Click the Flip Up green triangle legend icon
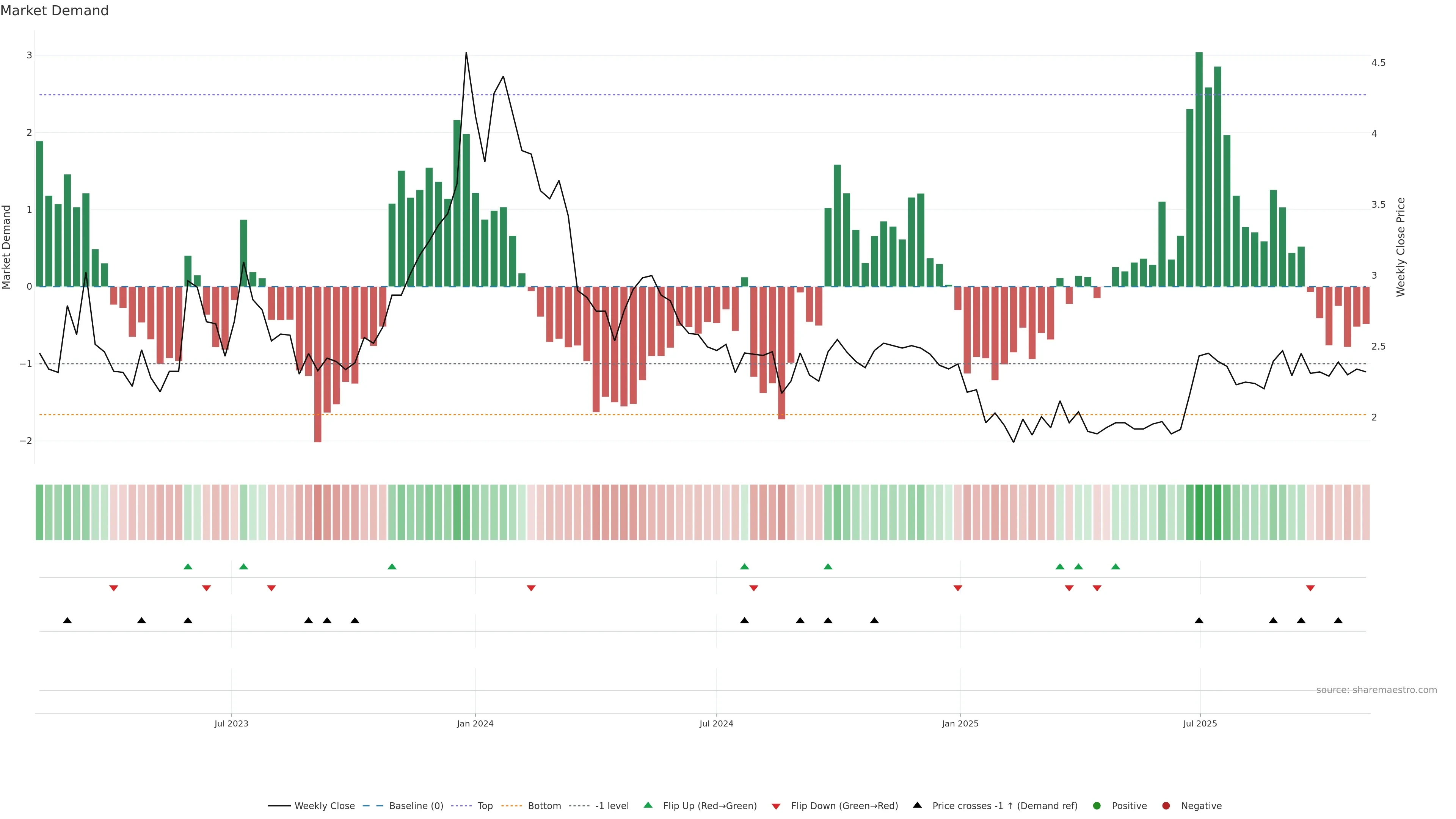This screenshot has width=1456, height=819. click(x=648, y=805)
